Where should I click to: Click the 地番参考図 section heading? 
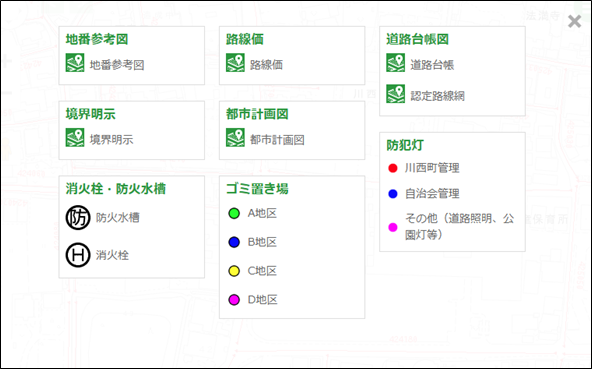(97, 39)
